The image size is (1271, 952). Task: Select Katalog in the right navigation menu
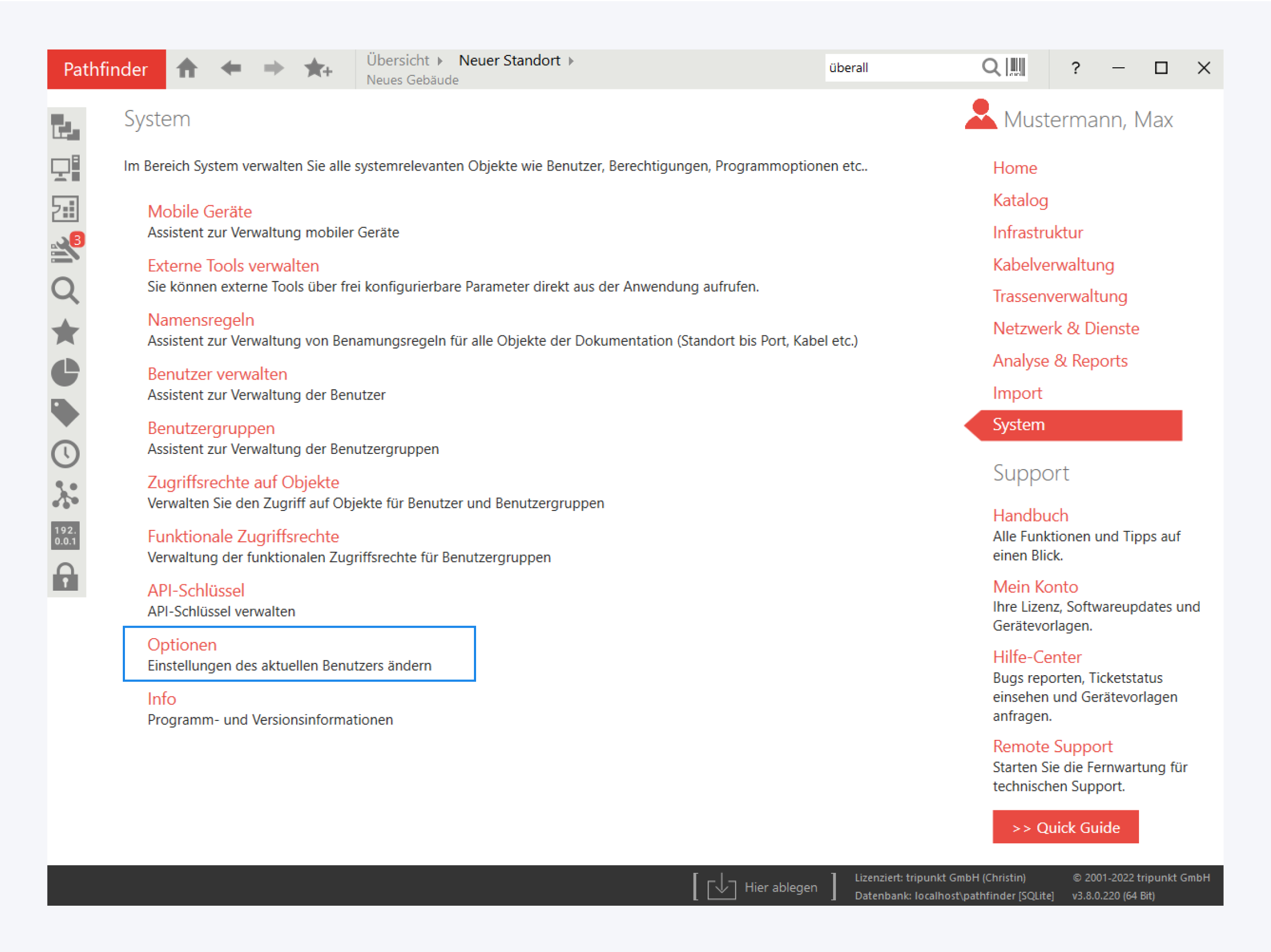pos(1020,200)
